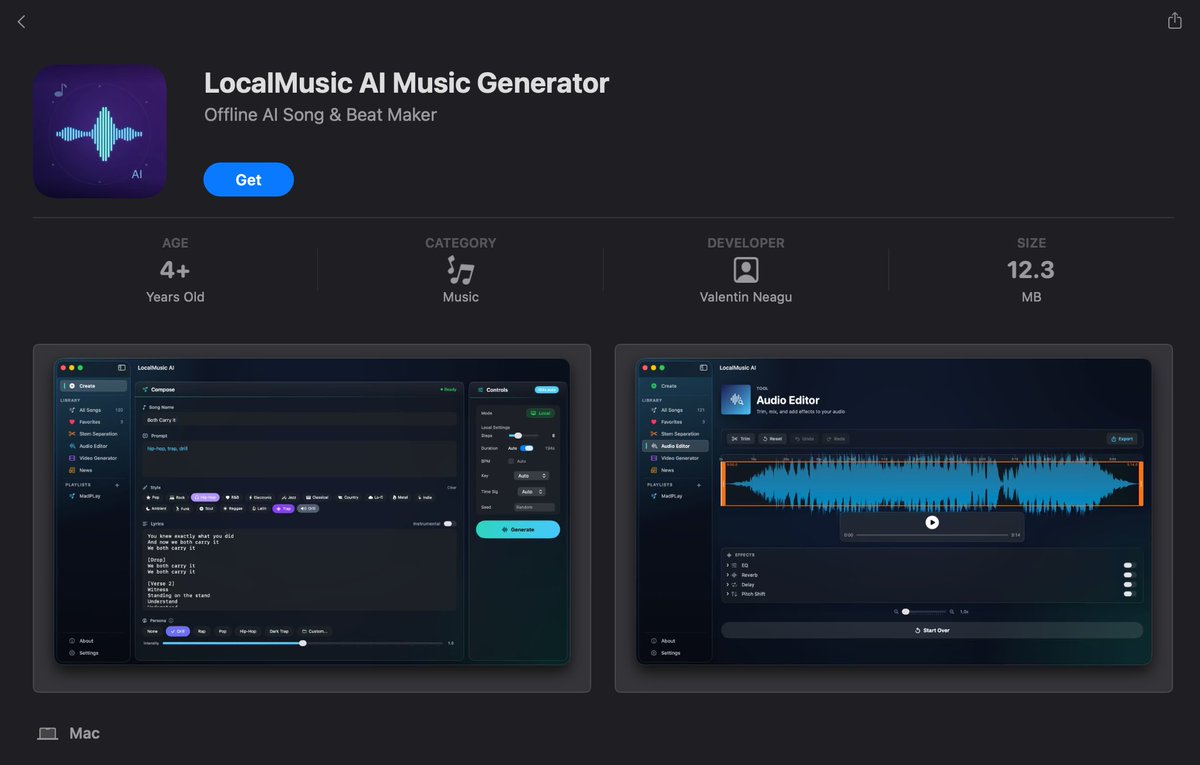The width and height of the screenshot is (1200, 765).
Task: Expand the EQ effect row
Action: pos(727,565)
